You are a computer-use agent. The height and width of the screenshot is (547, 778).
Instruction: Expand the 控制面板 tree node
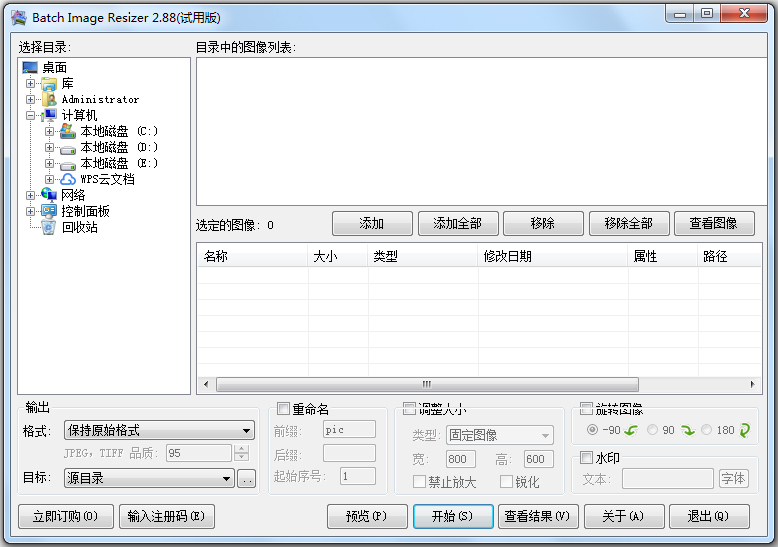[x=30, y=211]
